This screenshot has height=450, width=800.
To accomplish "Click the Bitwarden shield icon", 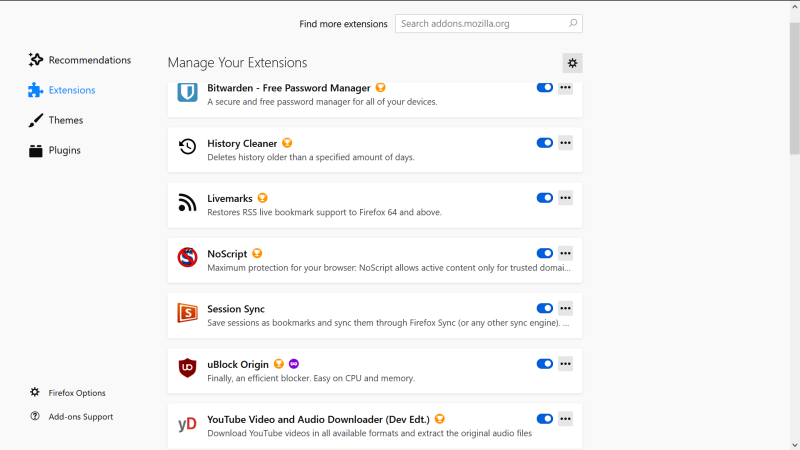I will point(187,93).
